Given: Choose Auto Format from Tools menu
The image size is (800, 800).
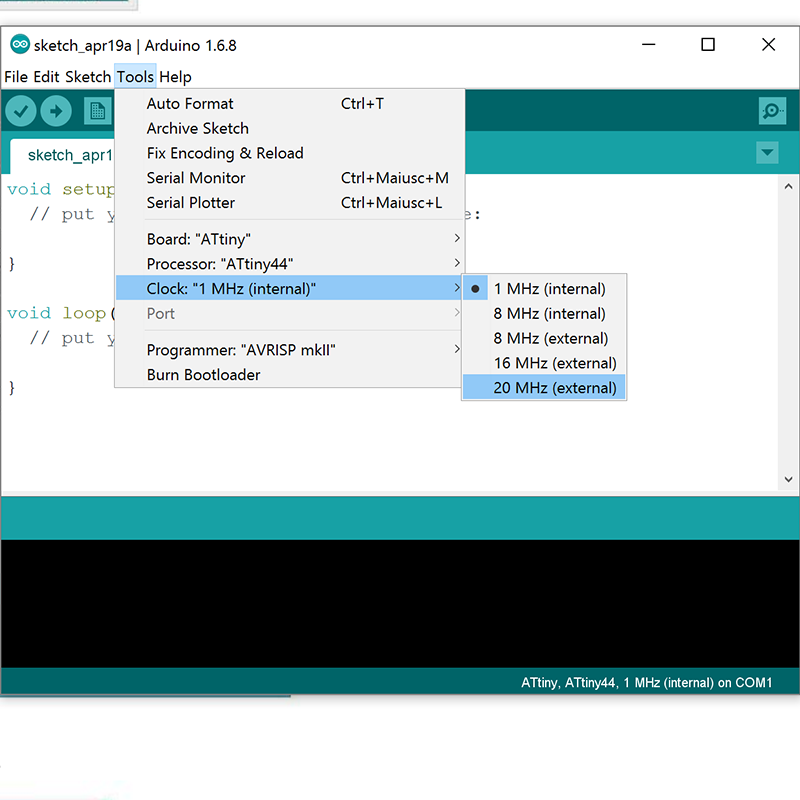Looking at the screenshot, I should pyautogui.click(x=290, y=104).
